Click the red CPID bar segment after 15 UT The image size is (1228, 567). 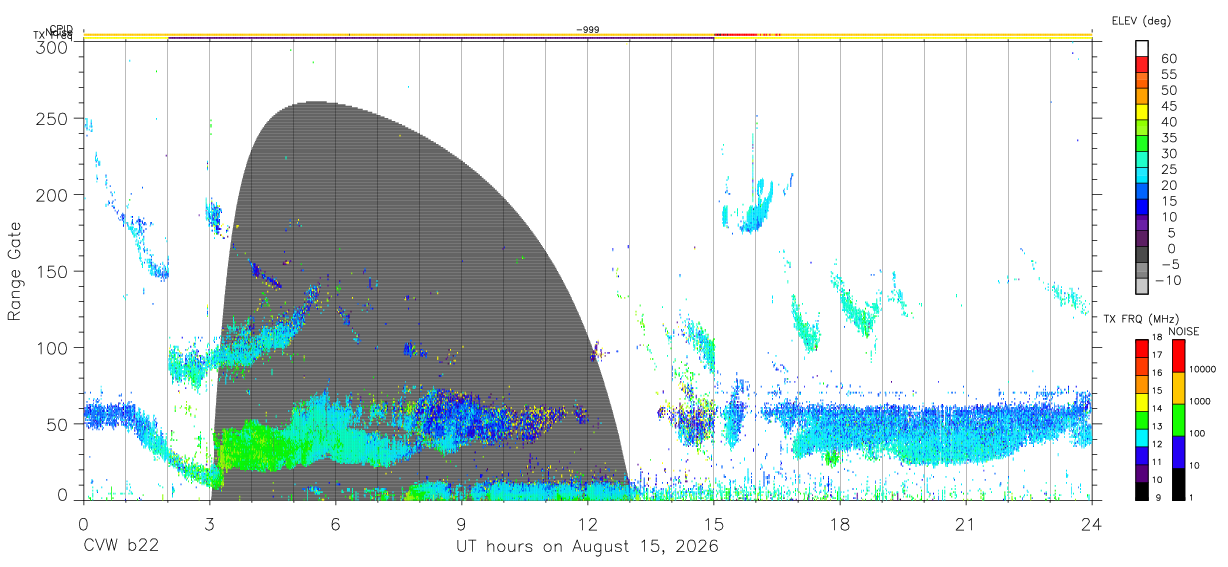tap(735, 35)
